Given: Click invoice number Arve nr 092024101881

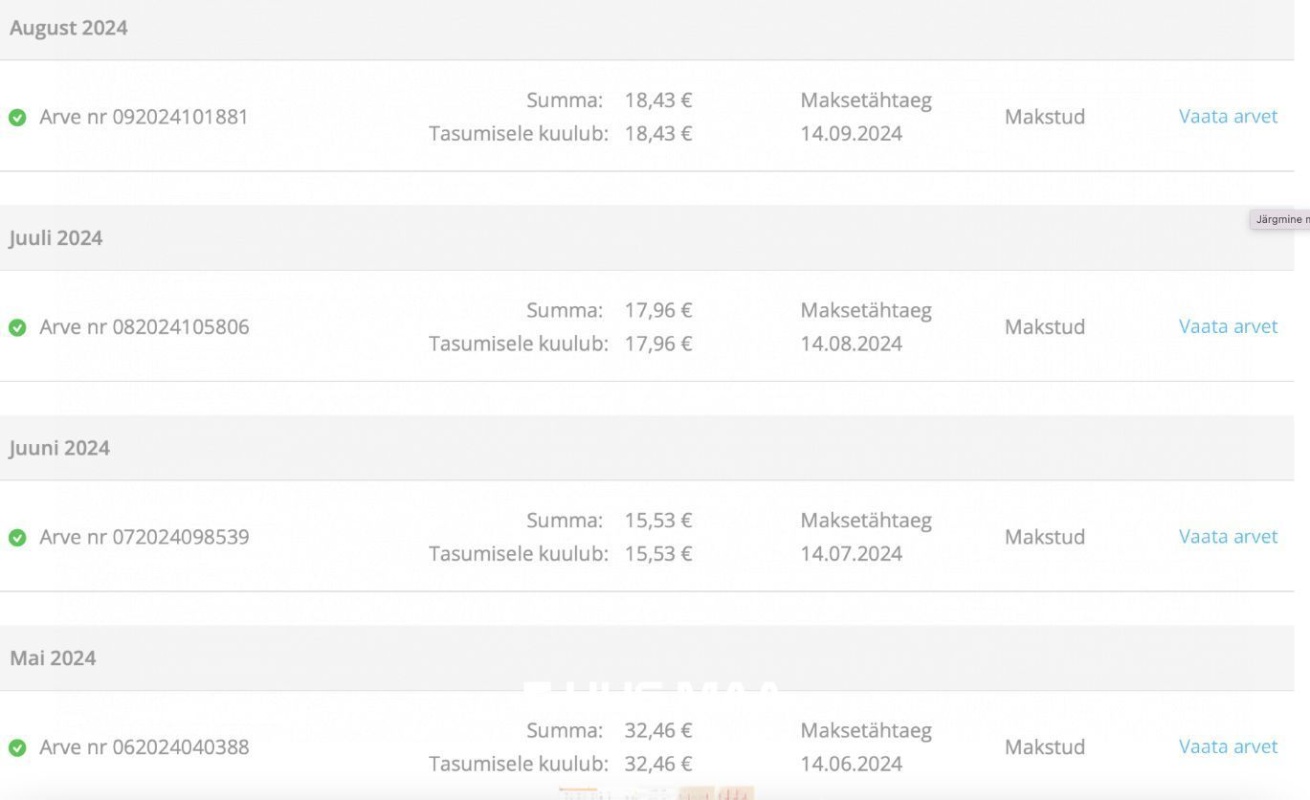Looking at the screenshot, I should (144, 117).
